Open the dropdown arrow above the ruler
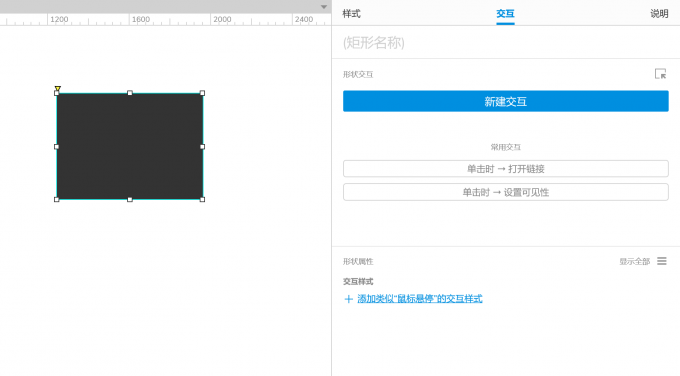Image resolution: width=680 pixels, height=376 pixels. 324,7
